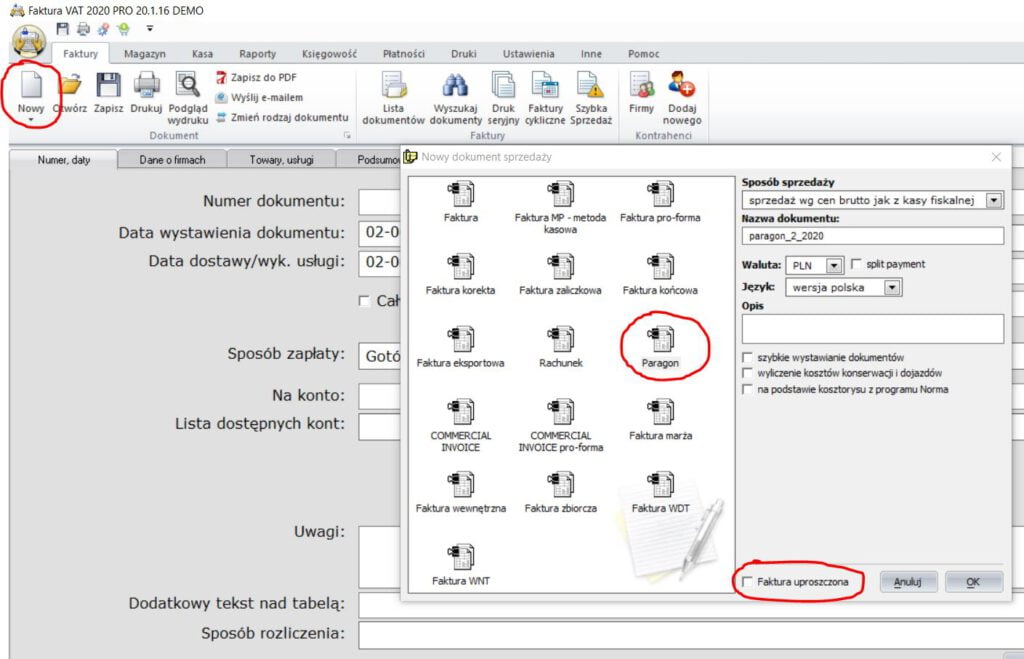Image resolution: width=1024 pixels, height=659 pixels.
Task: Toggle the split payment checkbox
Action: pos(856,264)
